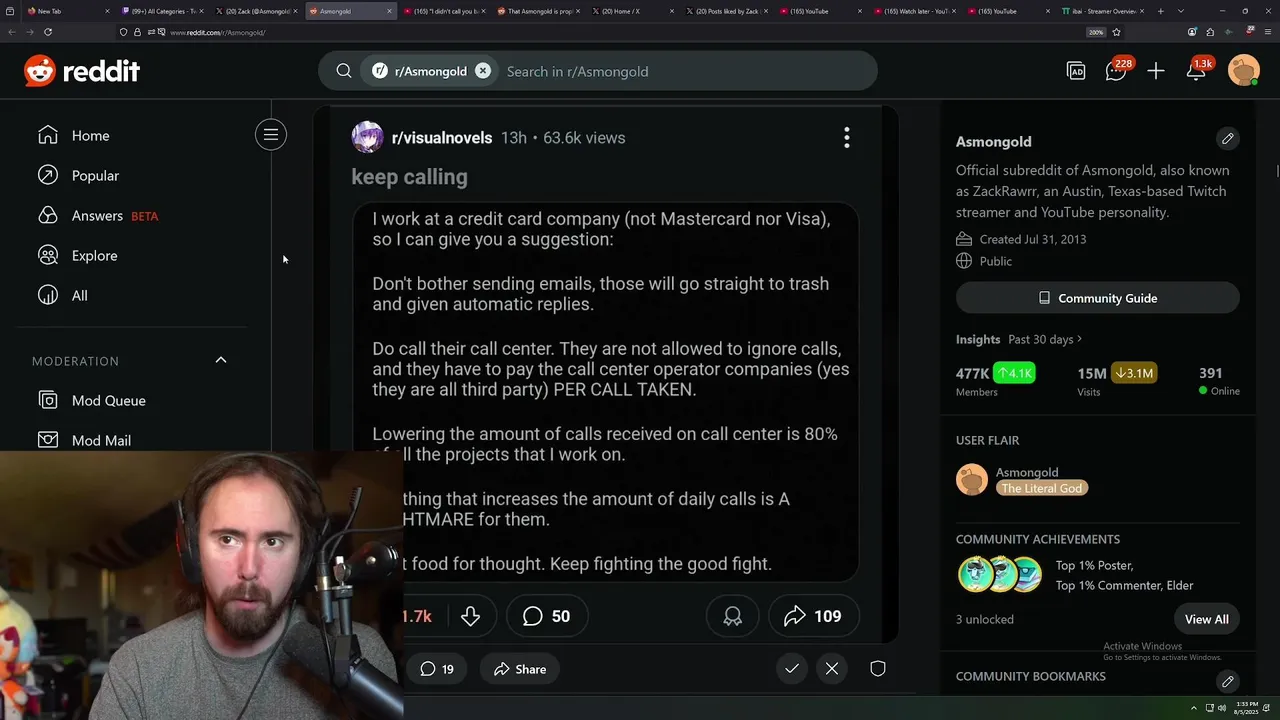
Task: Edit community details pencil icon
Action: pyautogui.click(x=1228, y=138)
